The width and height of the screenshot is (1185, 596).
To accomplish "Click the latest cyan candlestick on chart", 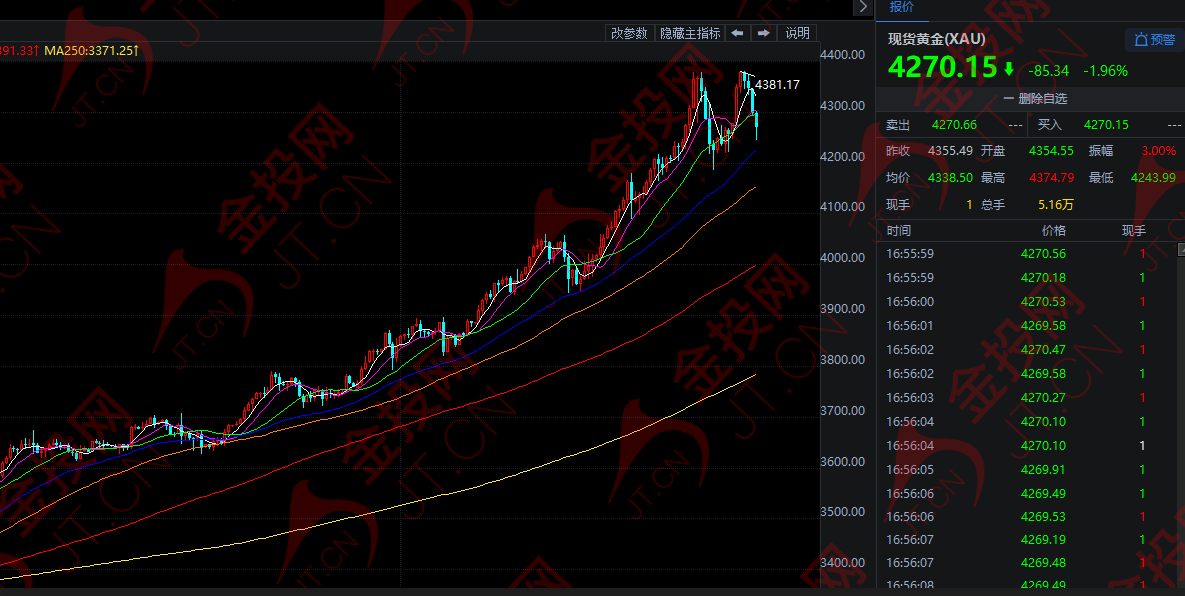I will coord(757,124).
